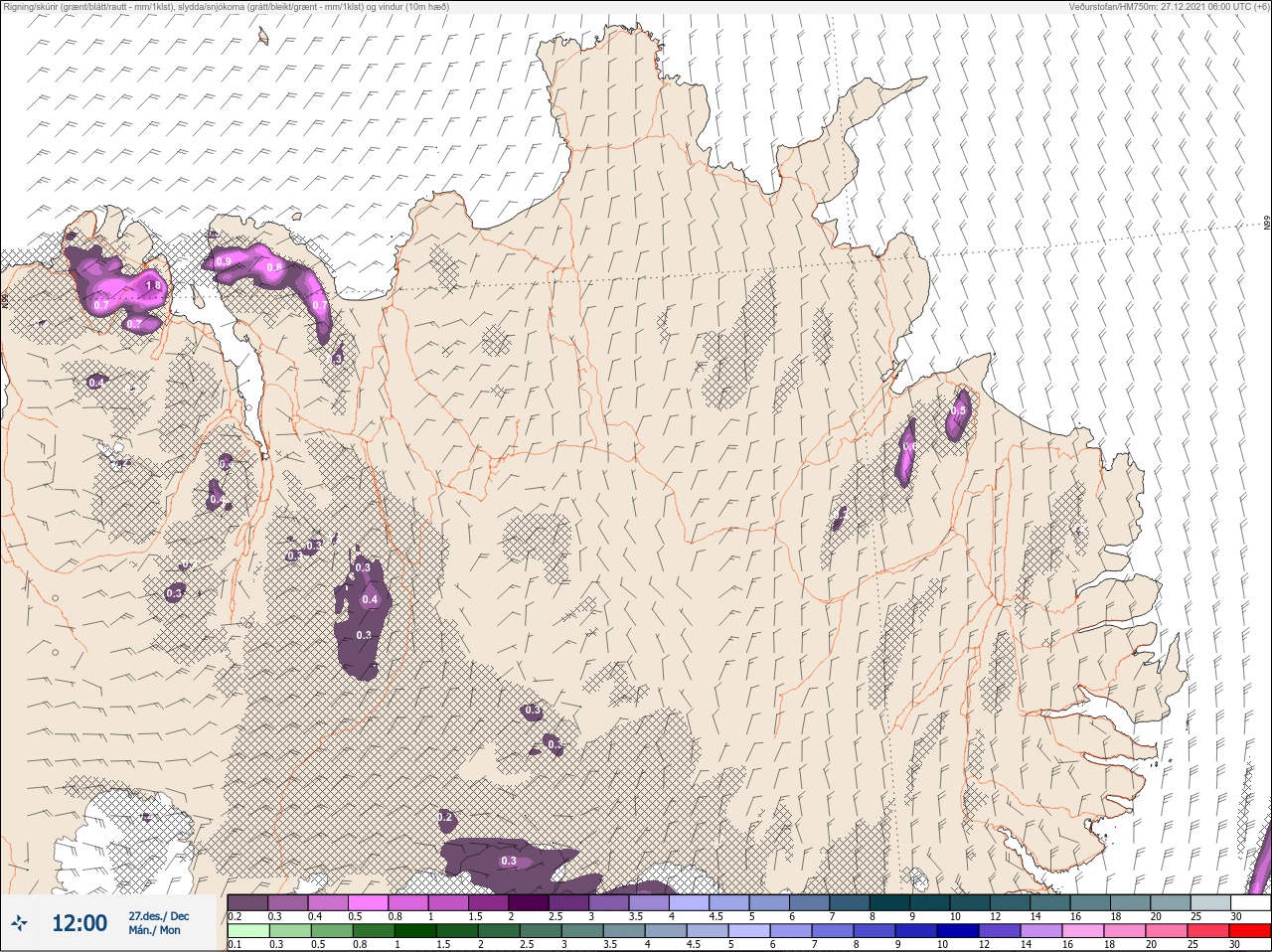Pick the dark green swatch at 1 in the lower legend
Image resolution: width=1272 pixels, height=952 pixels.
416,931
